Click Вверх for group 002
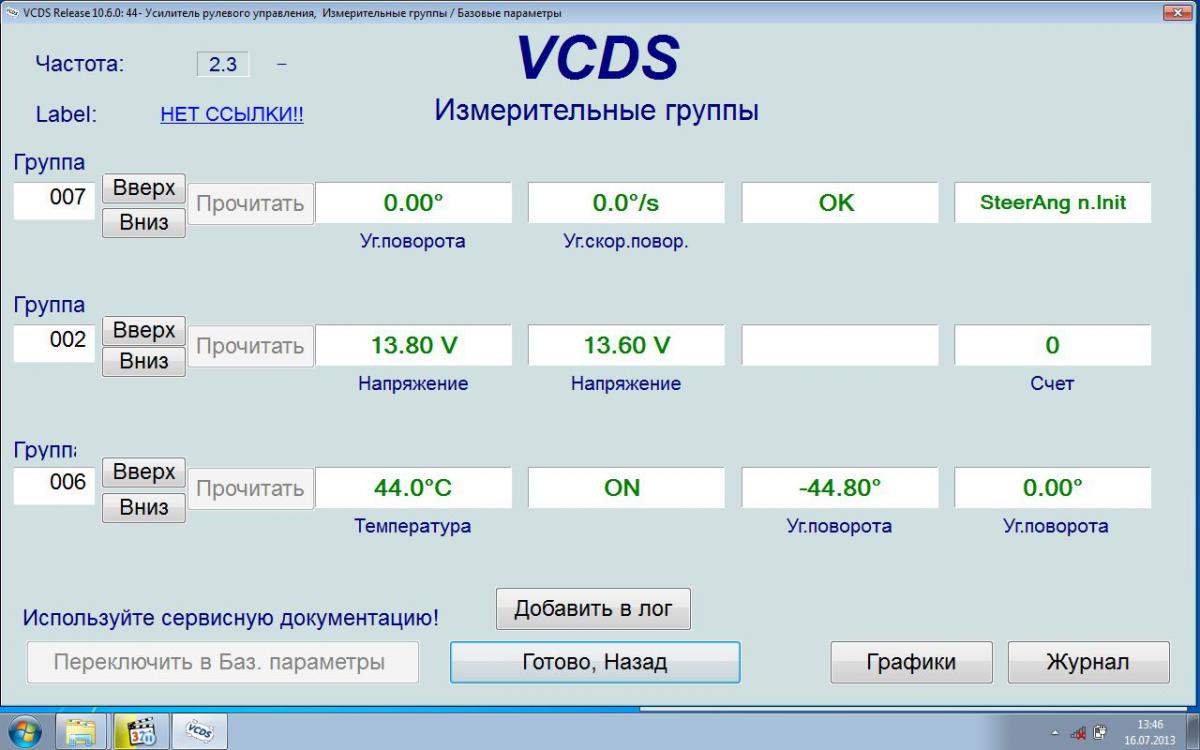The width and height of the screenshot is (1200, 750). [144, 330]
